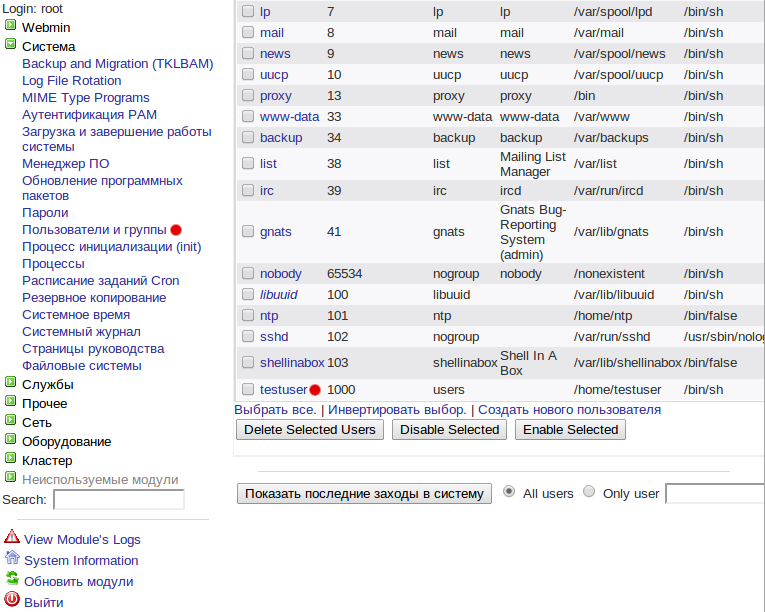Tick the checkbox for user nobody
Viewport: 765px width, 612px height.
click(x=248, y=273)
